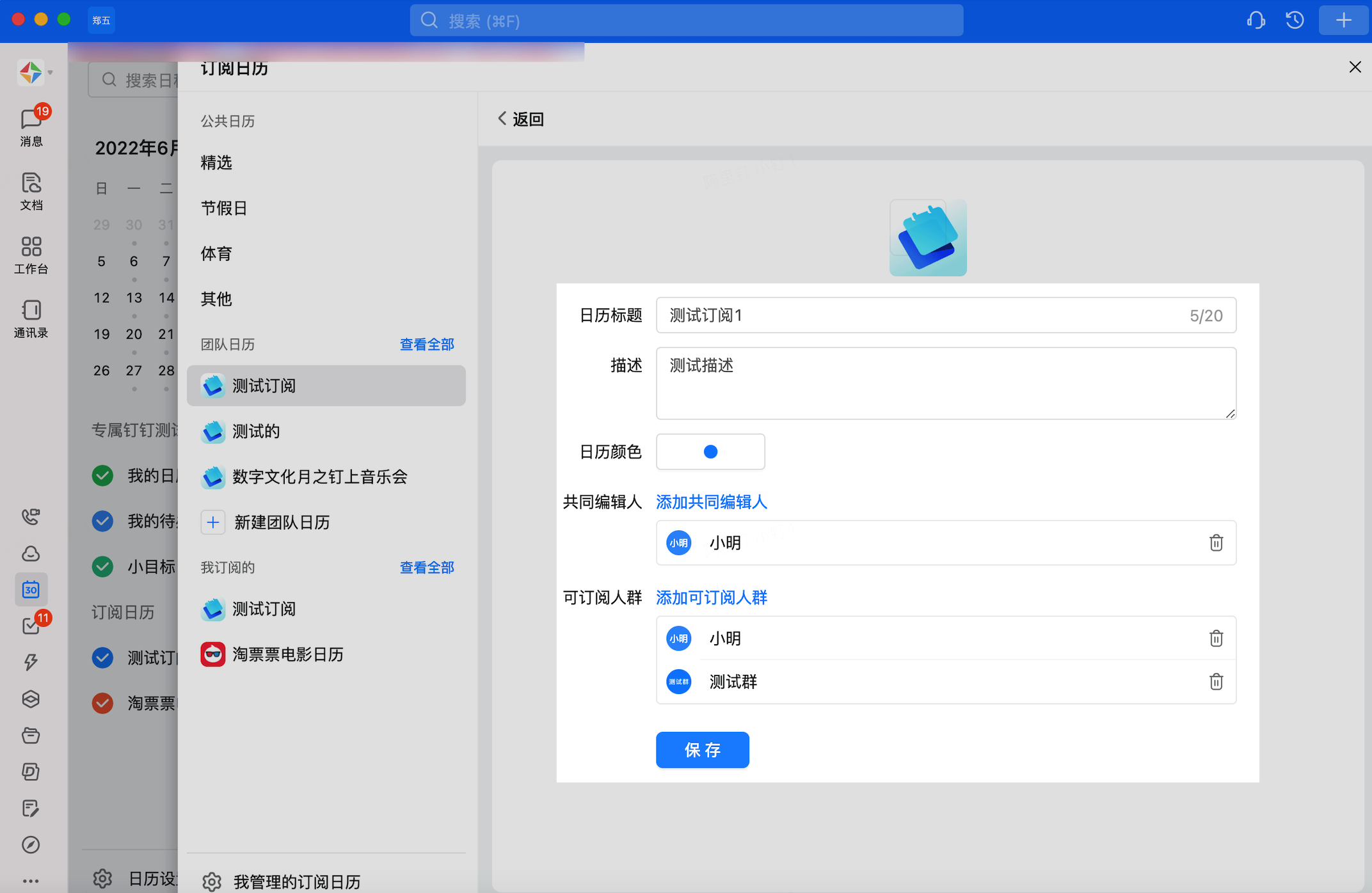Open the history clock icon
1372x893 pixels.
[x=1295, y=20]
